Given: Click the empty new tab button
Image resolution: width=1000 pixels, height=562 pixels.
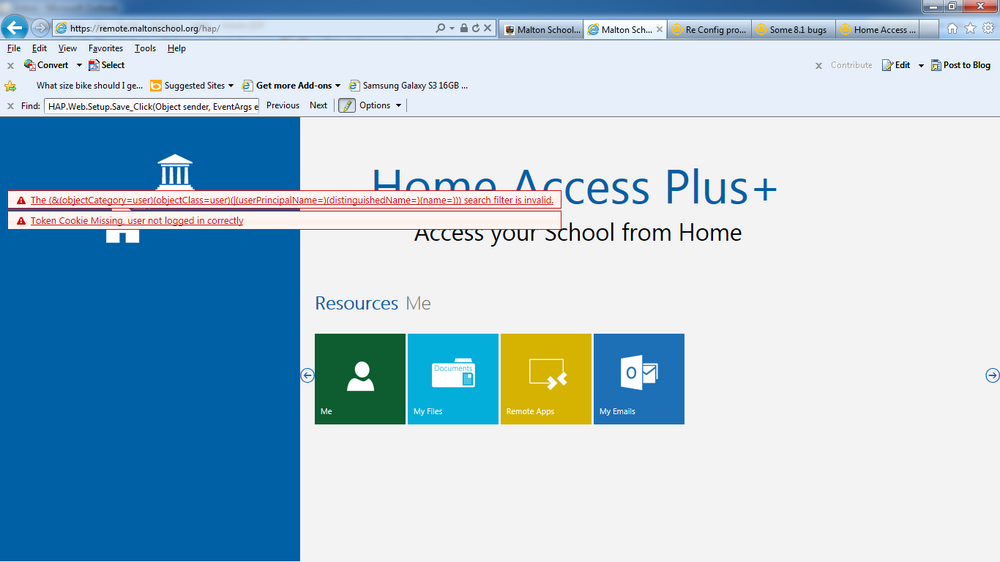Looking at the screenshot, I should pos(929,29).
